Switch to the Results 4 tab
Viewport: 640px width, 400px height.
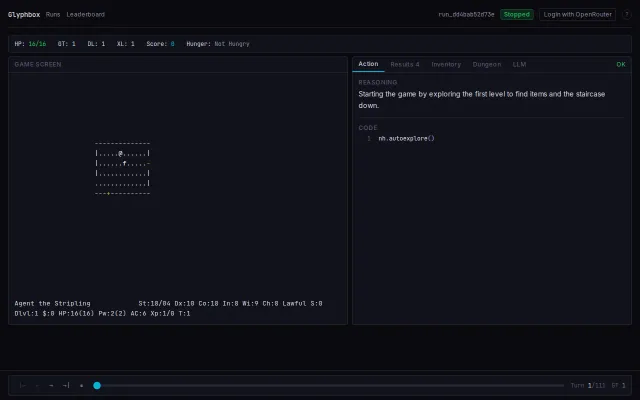point(404,64)
